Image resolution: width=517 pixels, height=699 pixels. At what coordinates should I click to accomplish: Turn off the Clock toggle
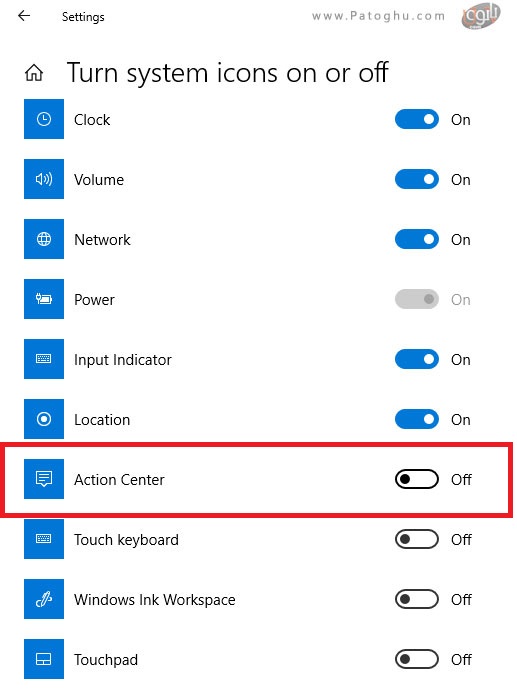[417, 119]
